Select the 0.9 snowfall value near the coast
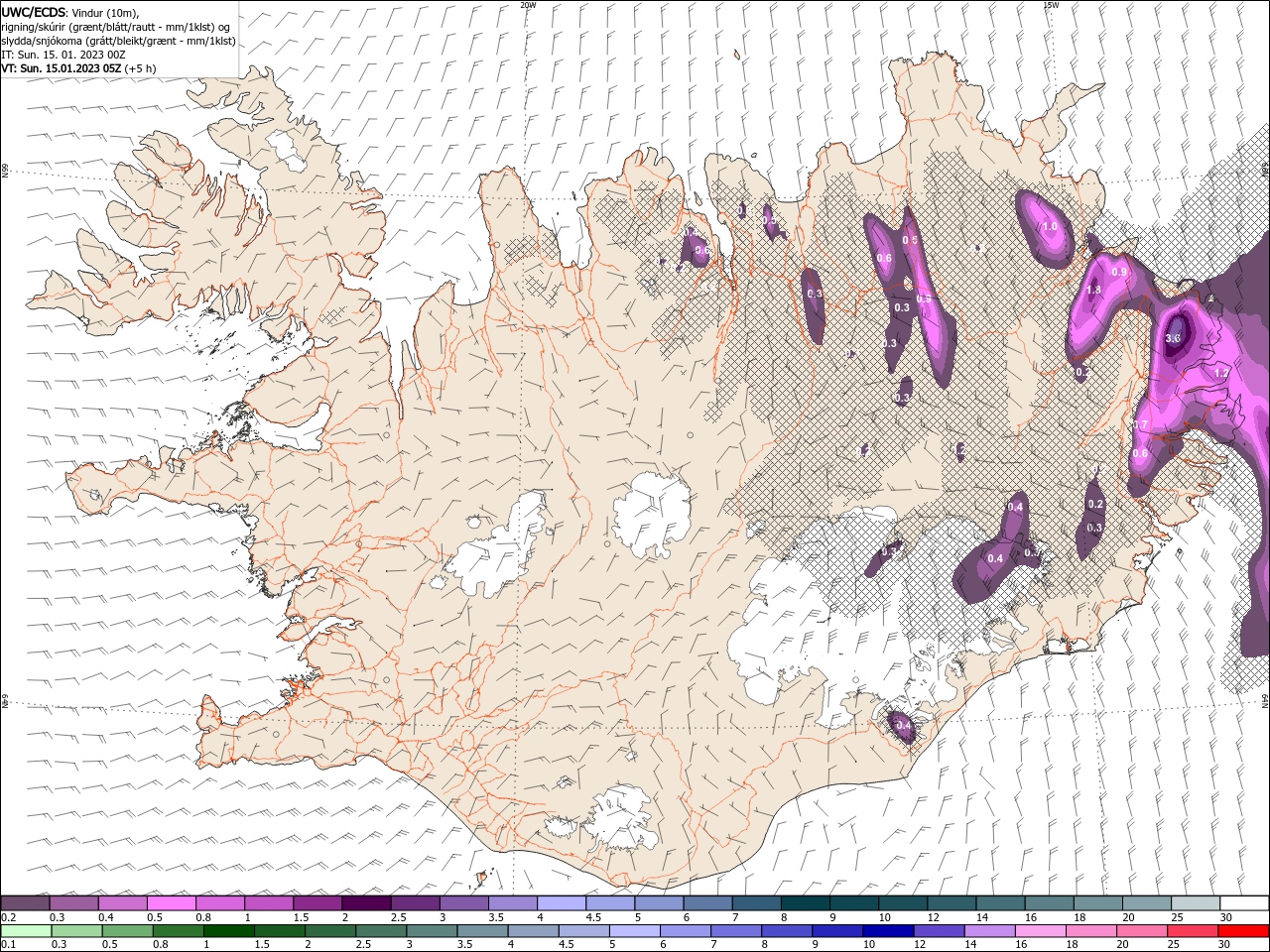This screenshot has width=1270, height=952. (1120, 272)
